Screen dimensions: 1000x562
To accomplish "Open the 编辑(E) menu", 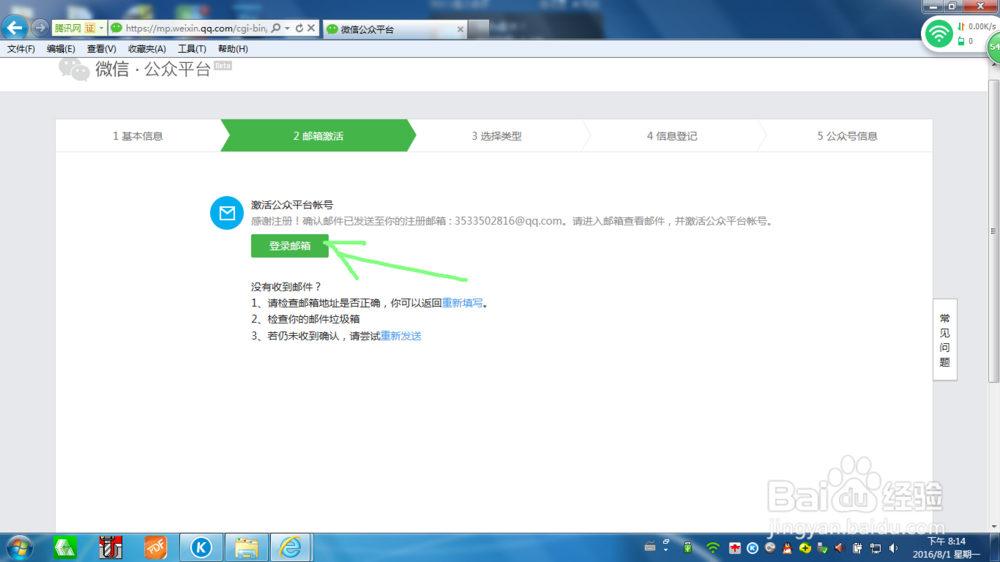I will coord(61,48).
